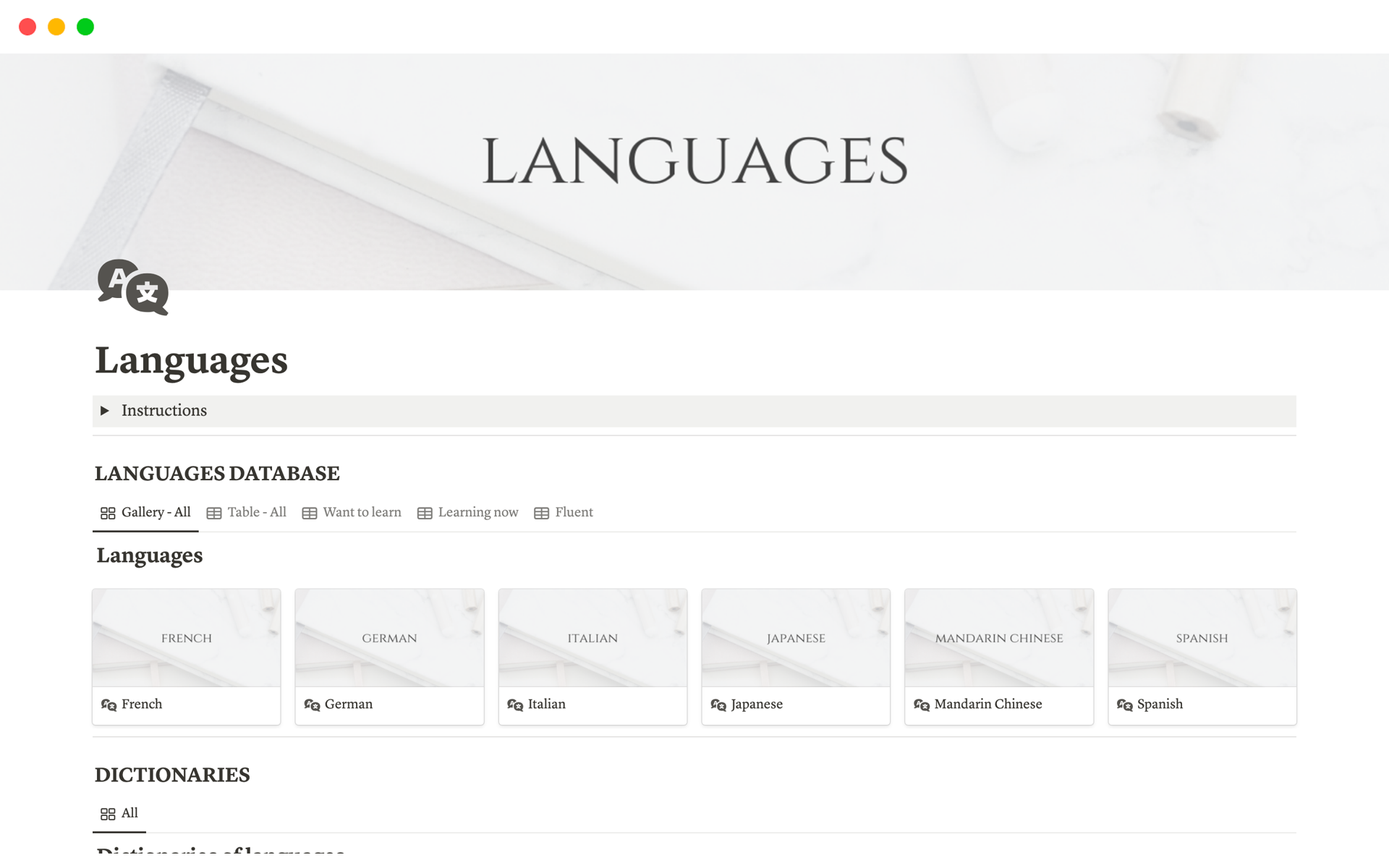Click the table icon next to Learning now
The height and width of the screenshot is (868, 1389).
tap(424, 512)
